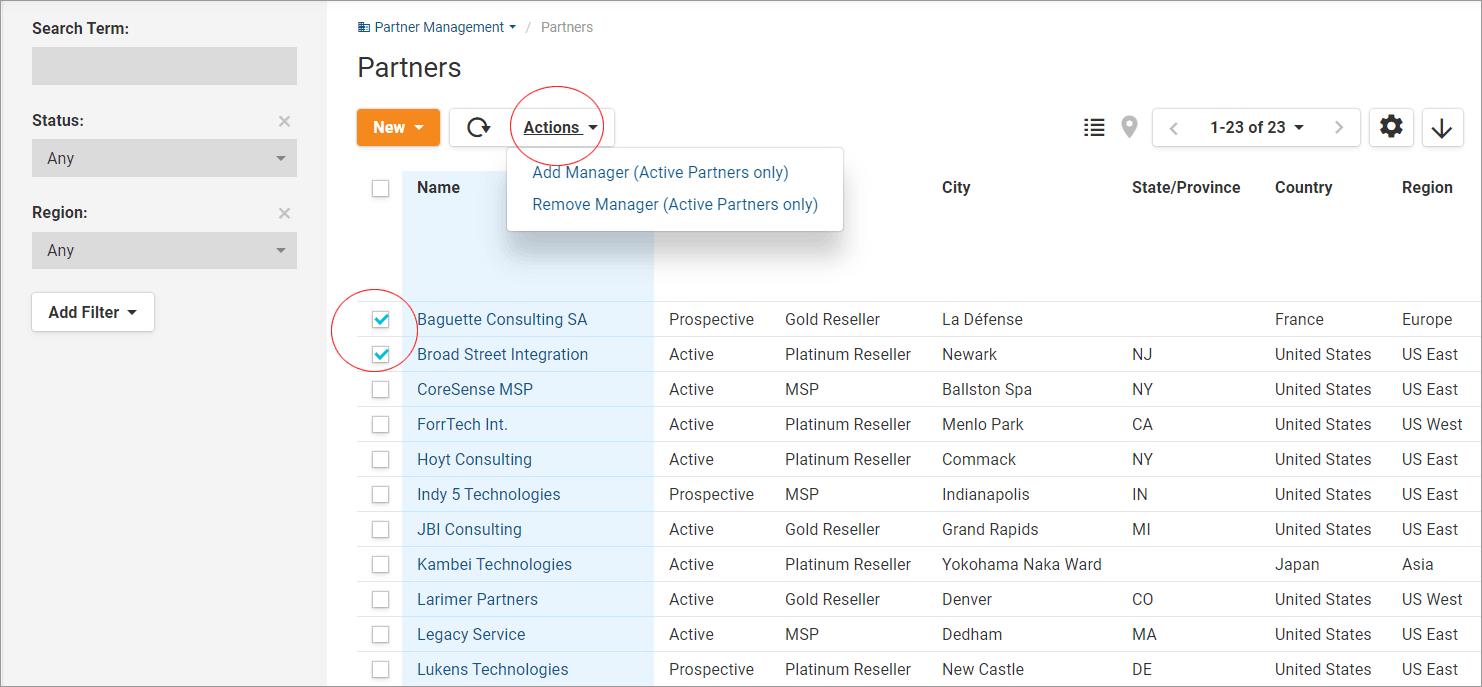Check the Legacy Service checkbox

(380, 634)
